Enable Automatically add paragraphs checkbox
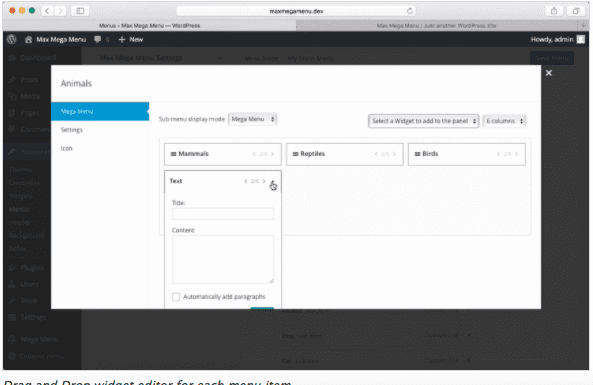The image size is (593, 385). (x=176, y=297)
